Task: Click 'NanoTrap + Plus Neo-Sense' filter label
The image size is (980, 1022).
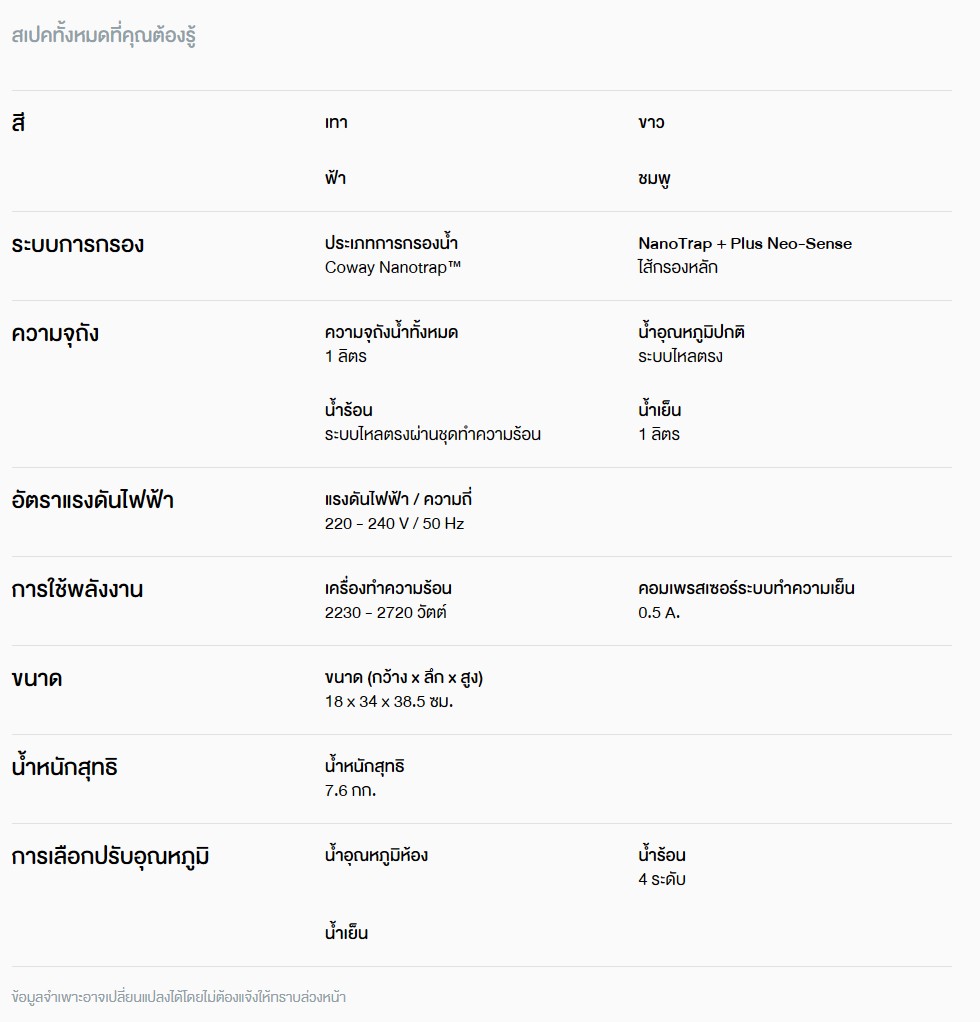Action: point(745,244)
